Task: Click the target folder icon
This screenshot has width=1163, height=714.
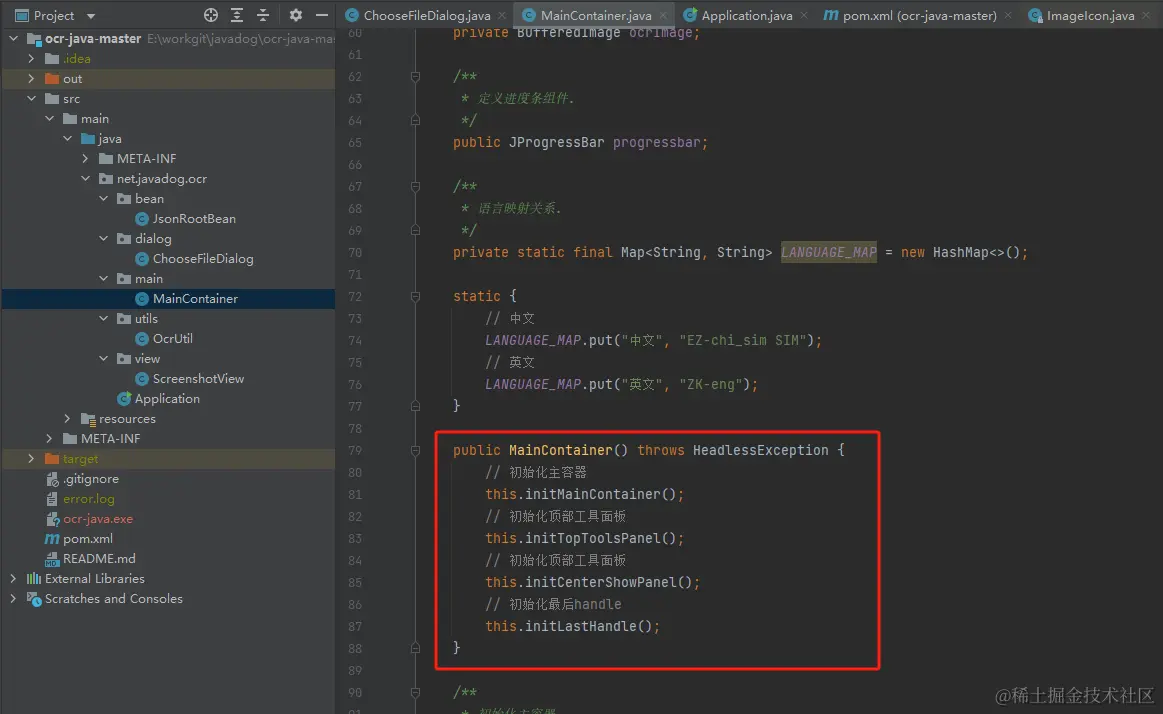Action: [x=52, y=458]
